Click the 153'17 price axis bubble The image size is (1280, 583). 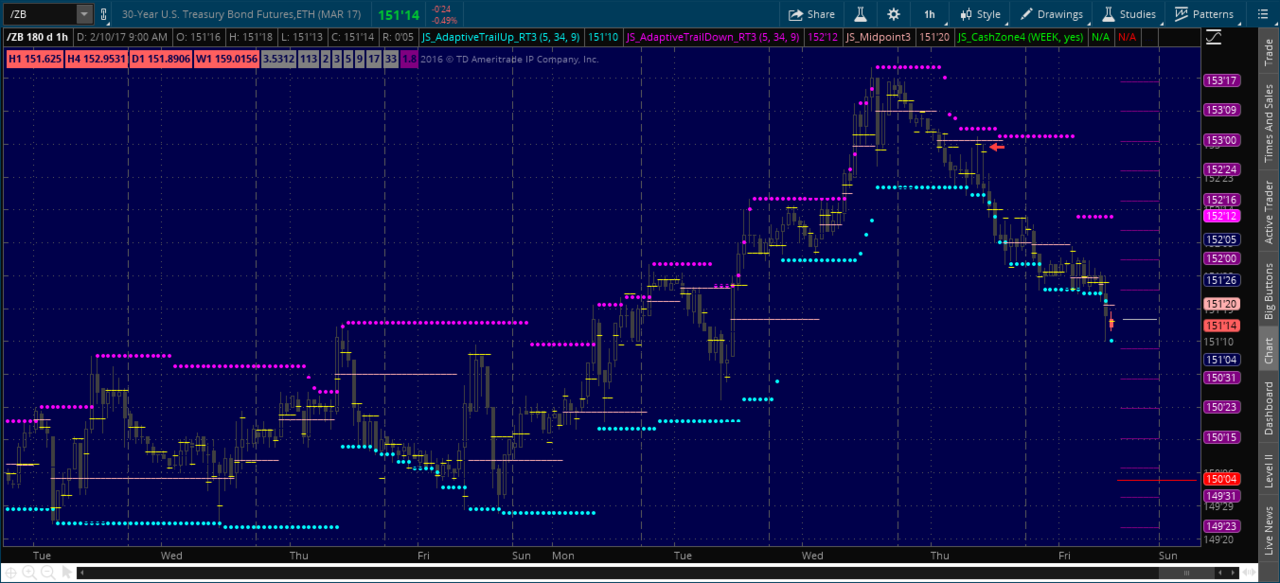(x=1223, y=81)
